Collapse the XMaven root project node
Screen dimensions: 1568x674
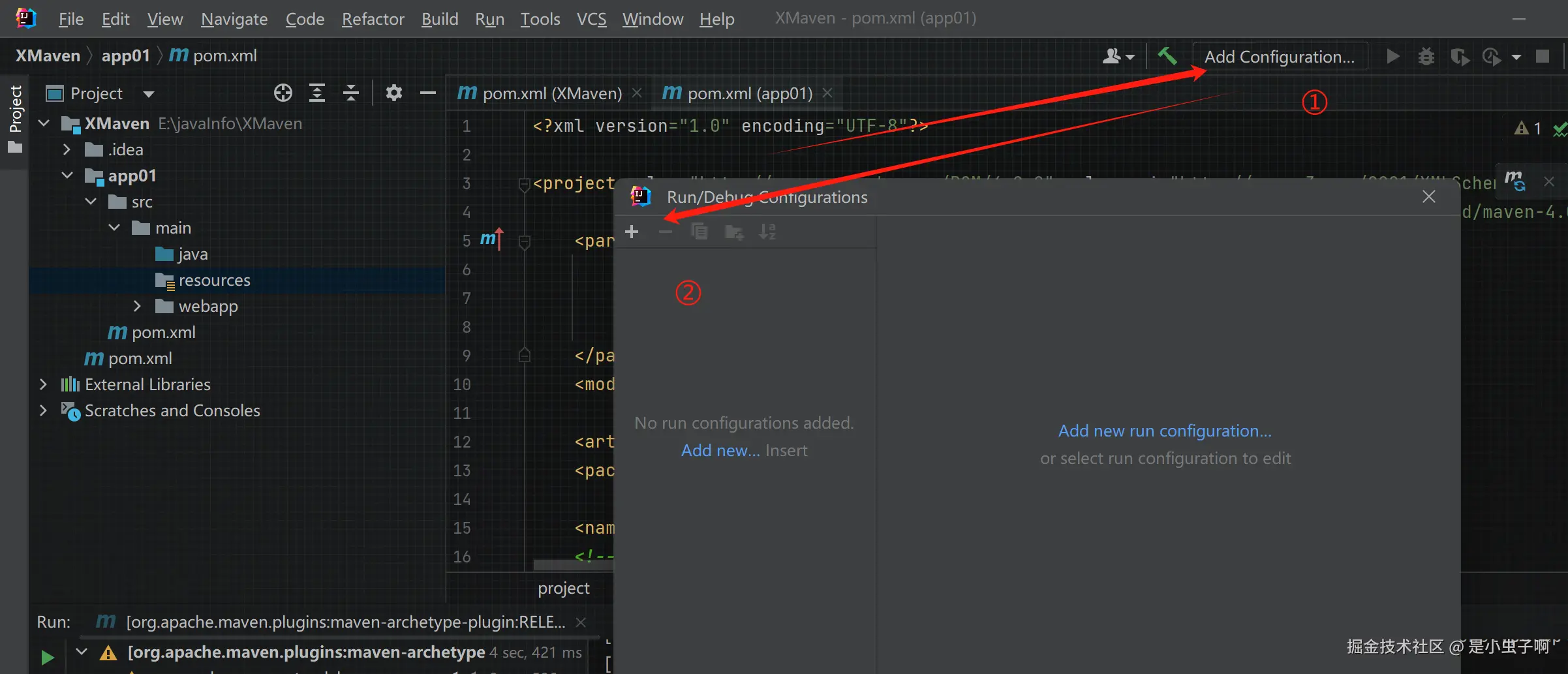pos(44,123)
